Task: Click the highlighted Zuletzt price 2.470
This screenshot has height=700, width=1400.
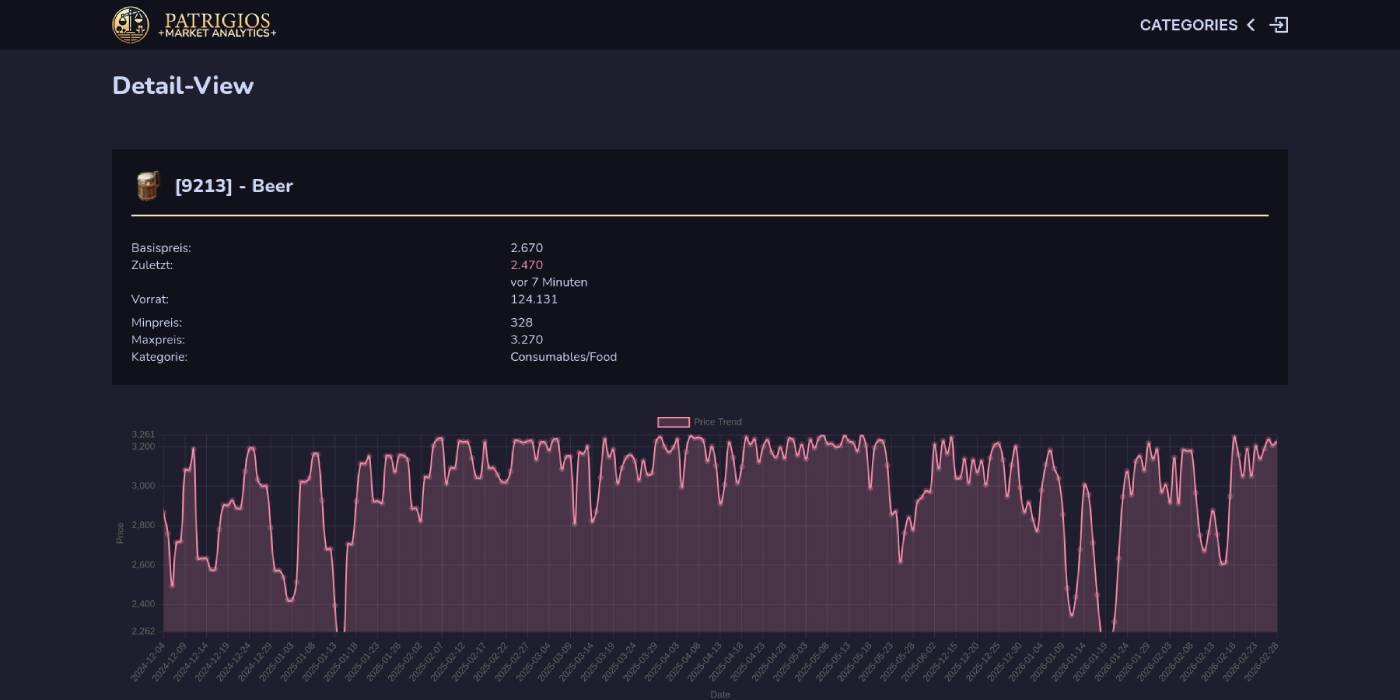Action: pyautogui.click(x=526, y=264)
